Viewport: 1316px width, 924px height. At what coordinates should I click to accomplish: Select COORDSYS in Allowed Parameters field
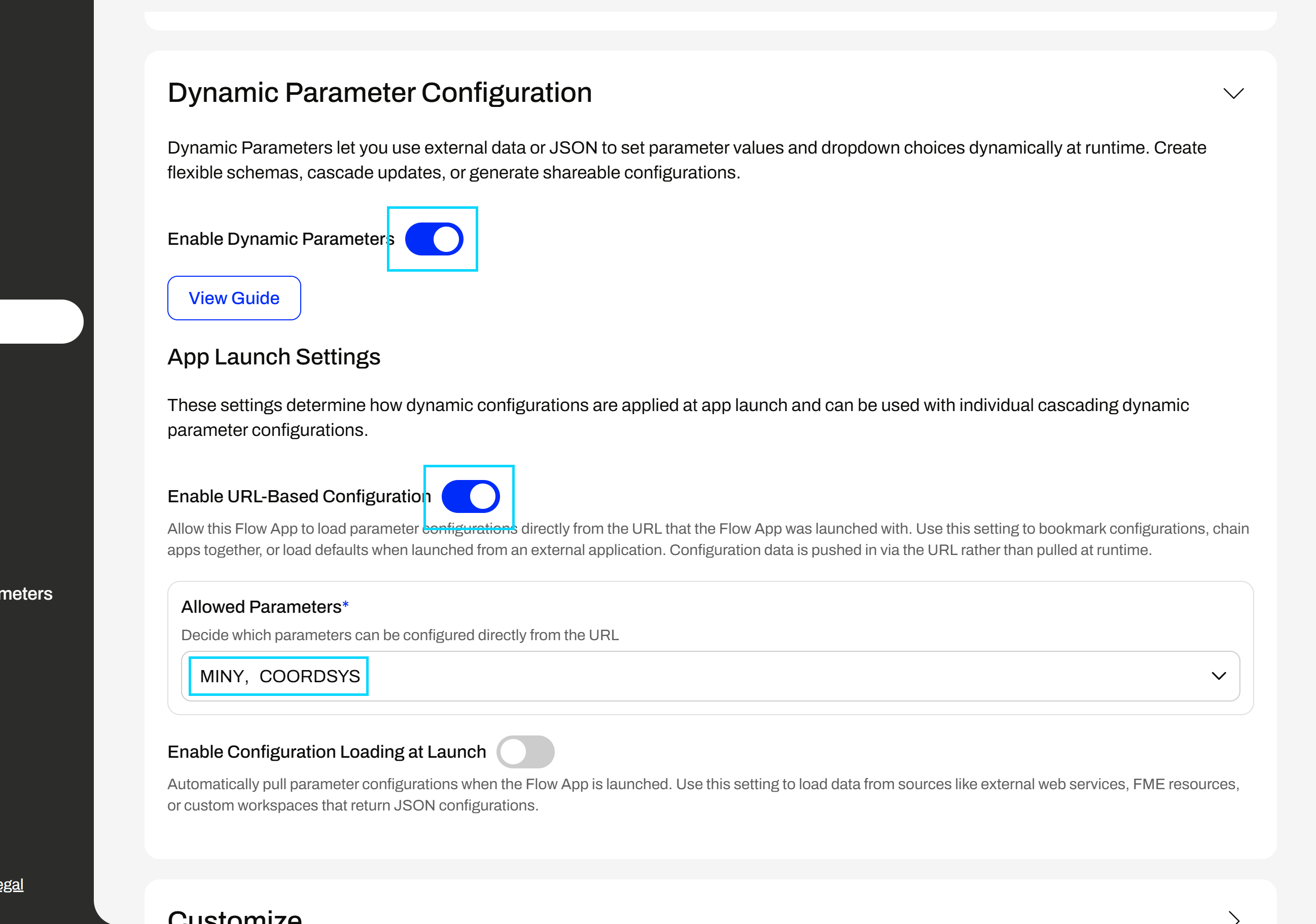[309, 676]
